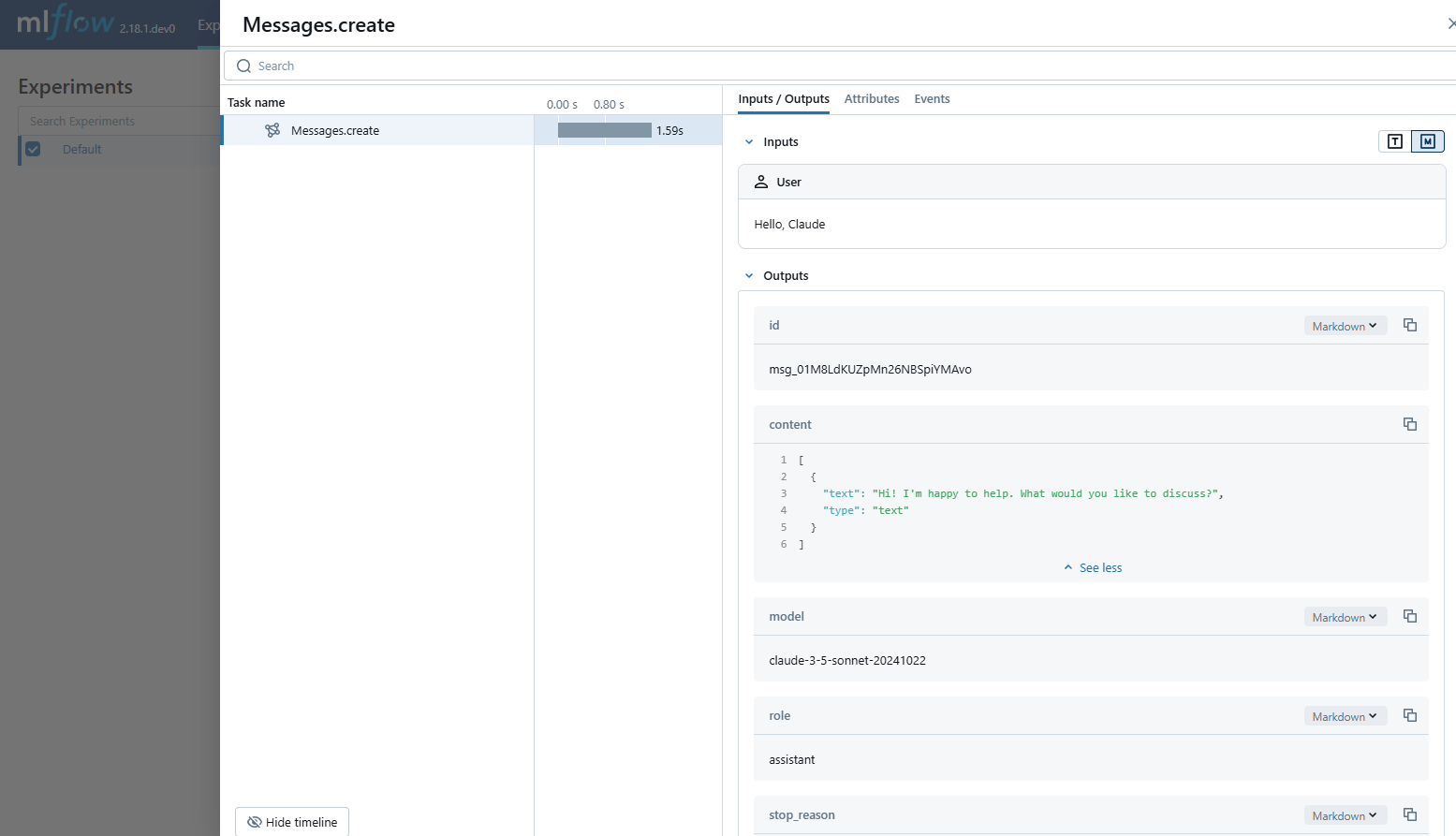Hide the timeline panel

click(x=291, y=821)
